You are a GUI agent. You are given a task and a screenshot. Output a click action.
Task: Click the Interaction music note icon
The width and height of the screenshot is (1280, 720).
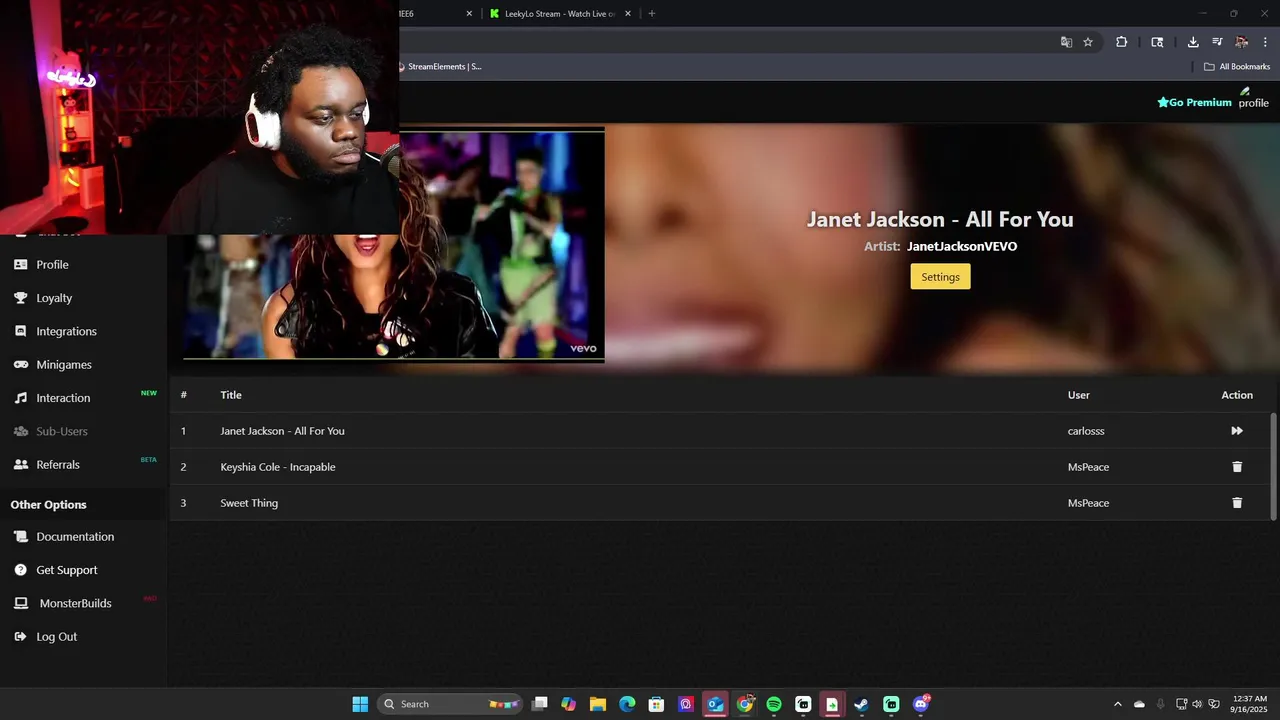point(20,398)
